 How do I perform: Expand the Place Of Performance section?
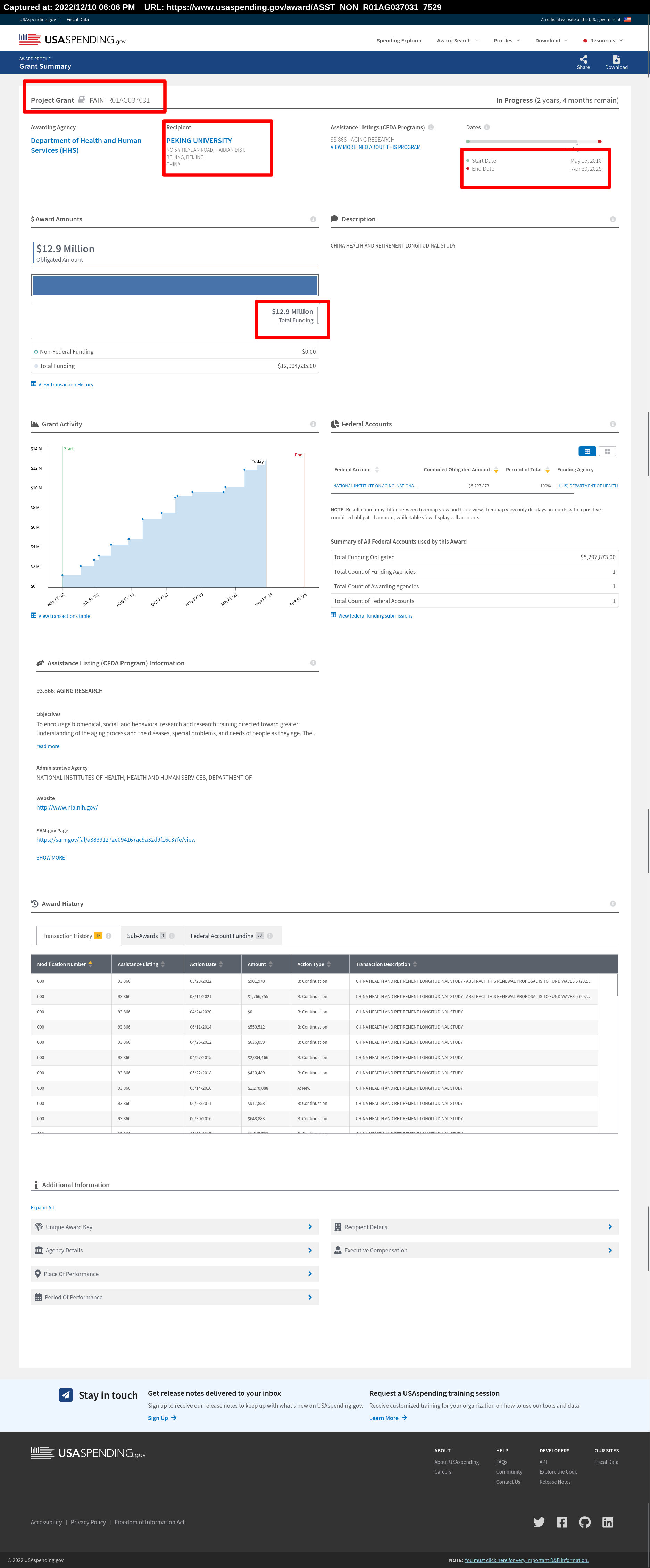(175, 1274)
